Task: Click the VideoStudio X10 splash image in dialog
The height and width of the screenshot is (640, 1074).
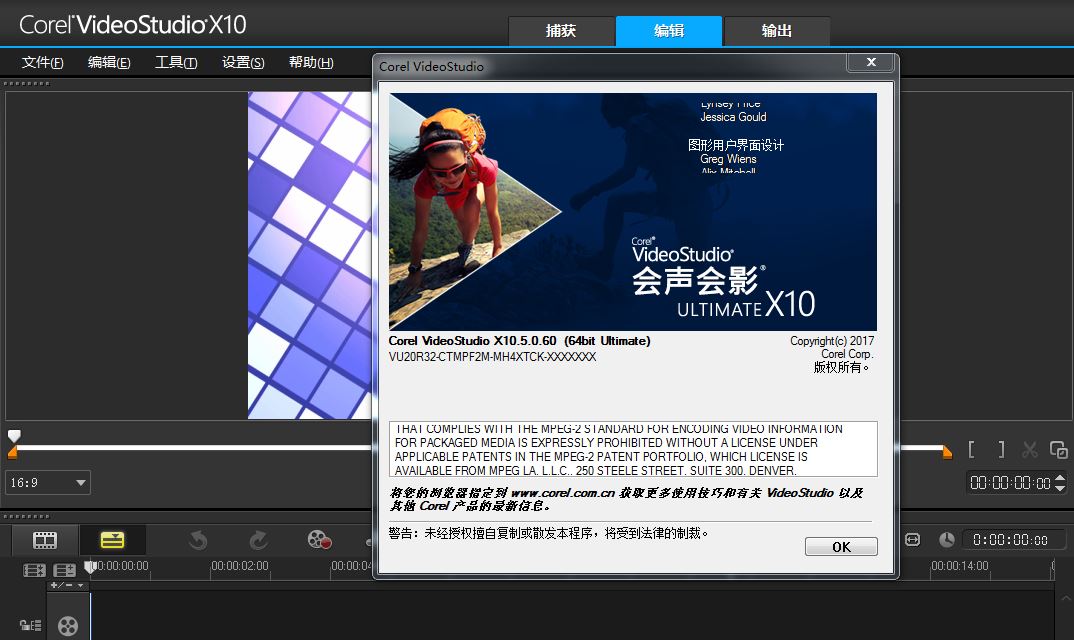Action: tap(632, 212)
